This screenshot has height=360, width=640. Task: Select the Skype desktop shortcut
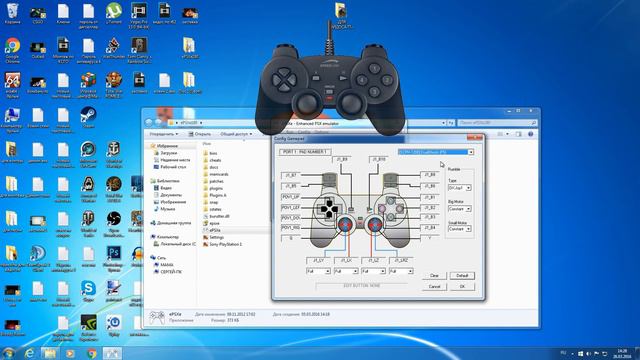pyautogui.click(x=88, y=291)
